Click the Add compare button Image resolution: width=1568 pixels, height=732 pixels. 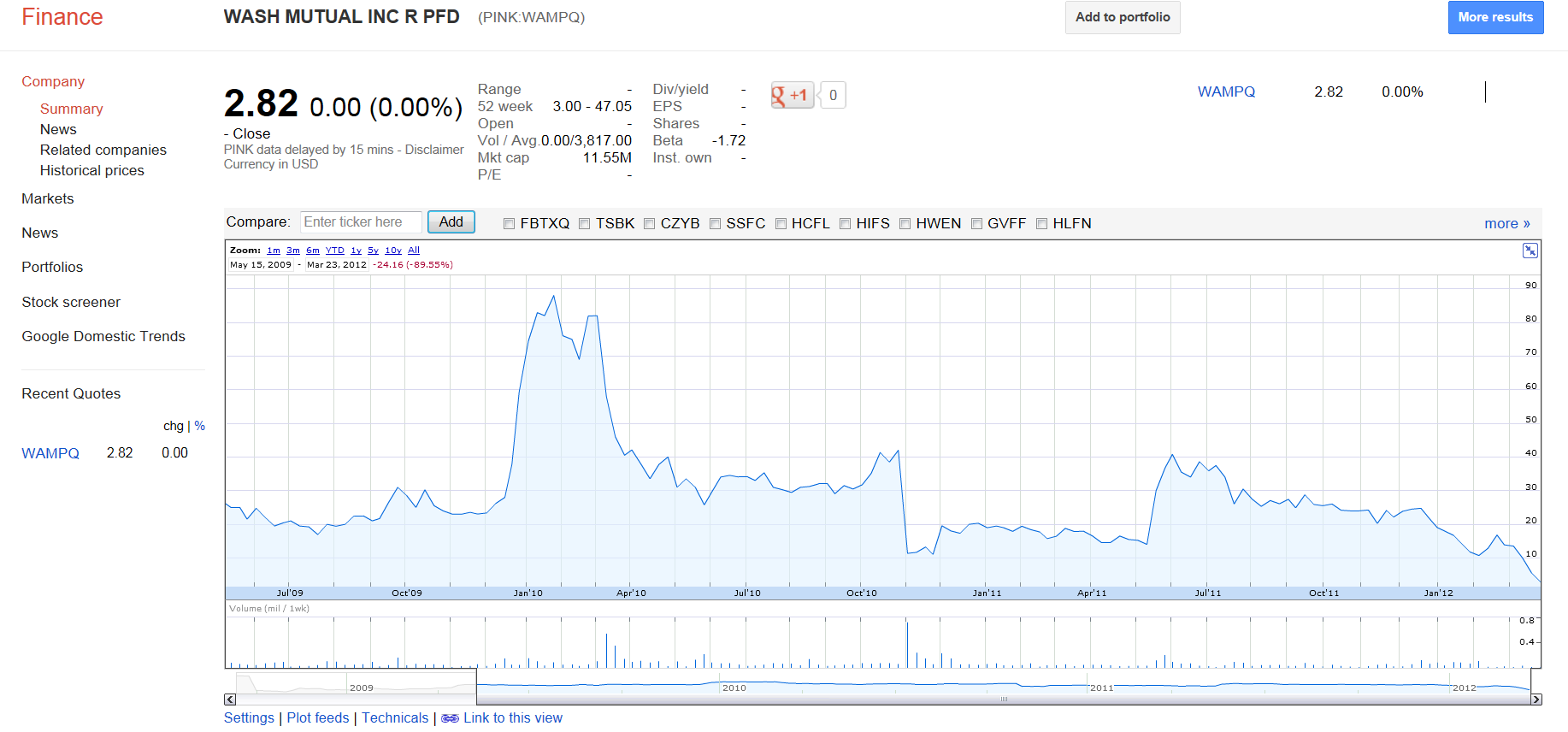pos(451,222)
